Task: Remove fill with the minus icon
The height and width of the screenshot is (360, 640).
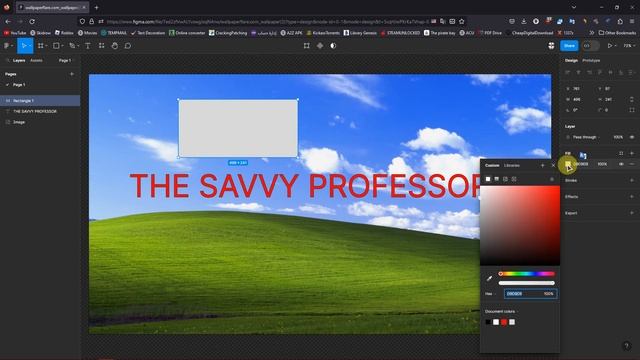Action: click(632, 164)
